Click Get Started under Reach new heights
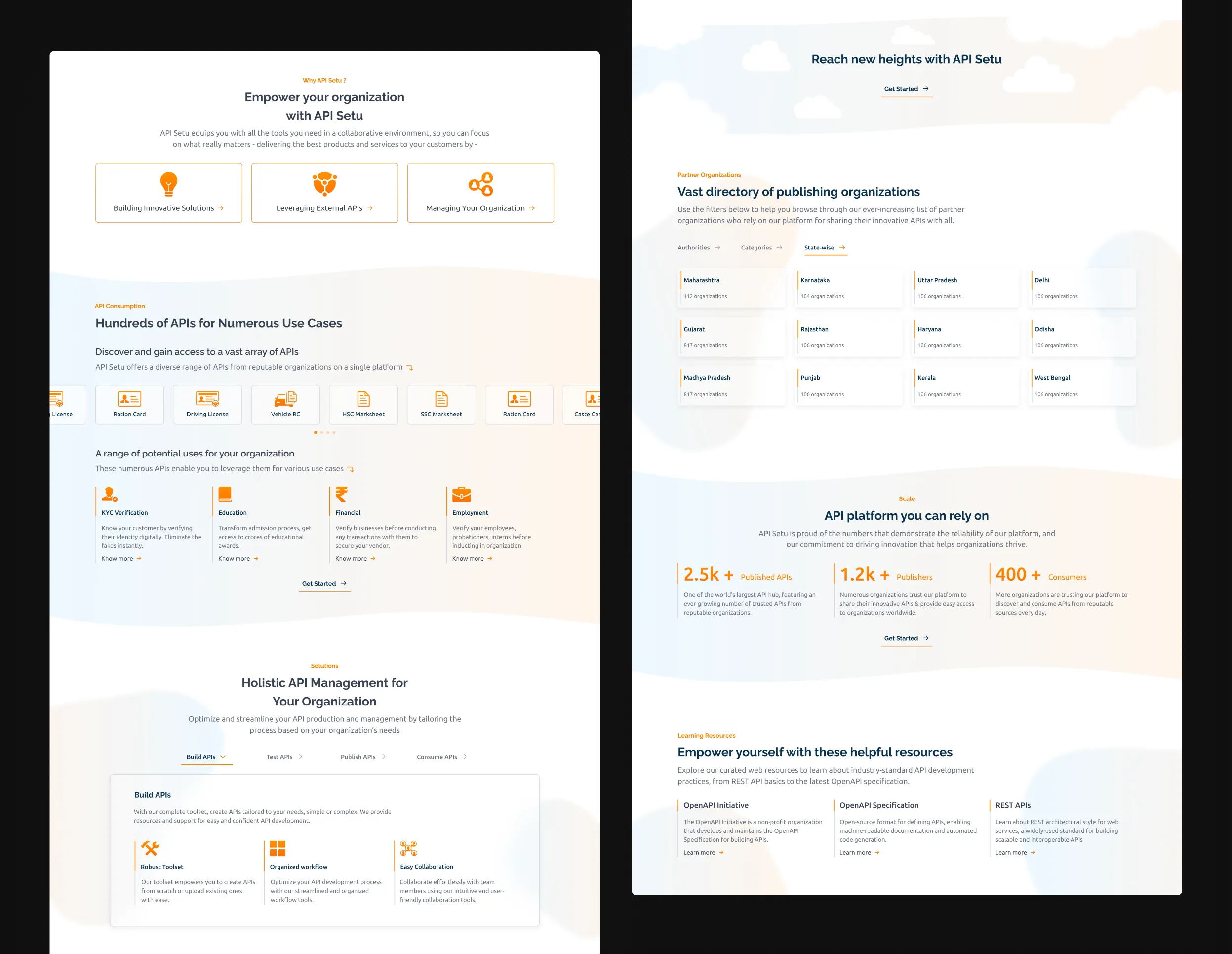1232x954 pixels. (x=907, y=89)
